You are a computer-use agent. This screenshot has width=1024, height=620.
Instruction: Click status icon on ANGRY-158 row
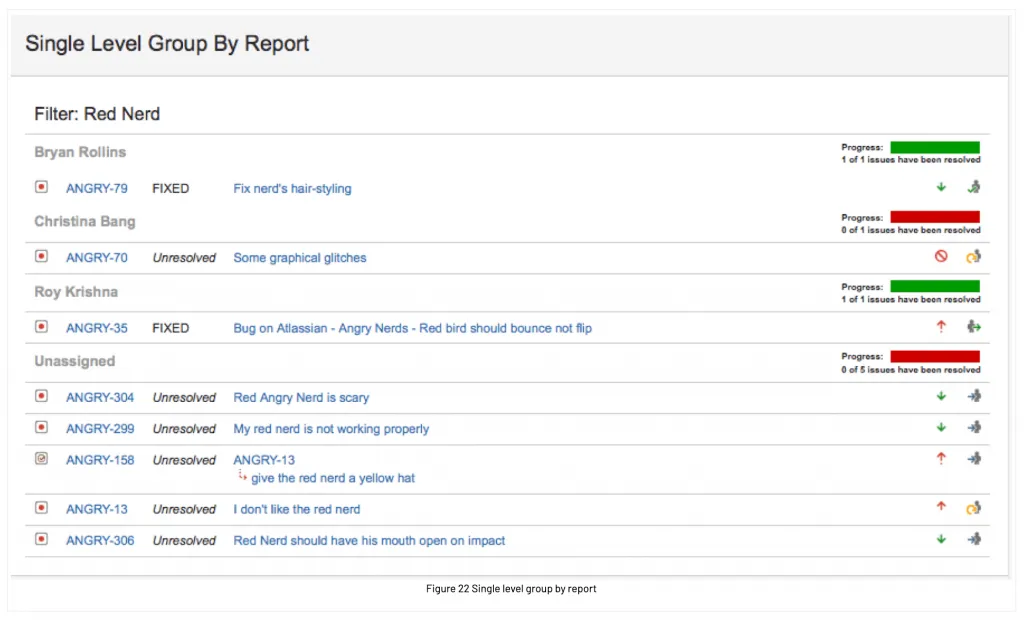[974, 459]
